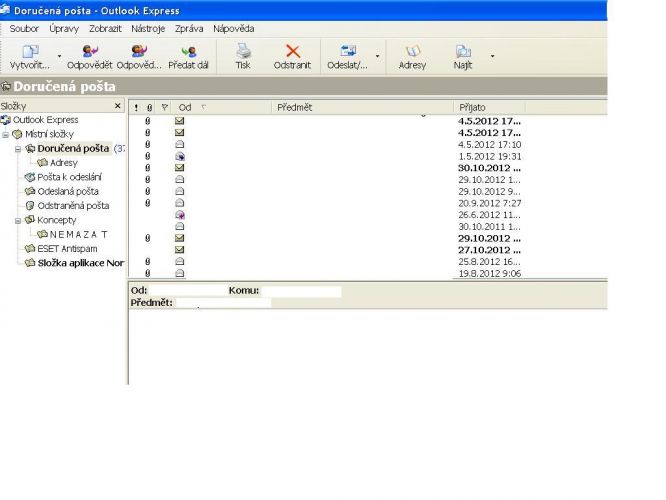
Task: Click the Odeslat/... send-receive icon
Action: pos(348,51)
